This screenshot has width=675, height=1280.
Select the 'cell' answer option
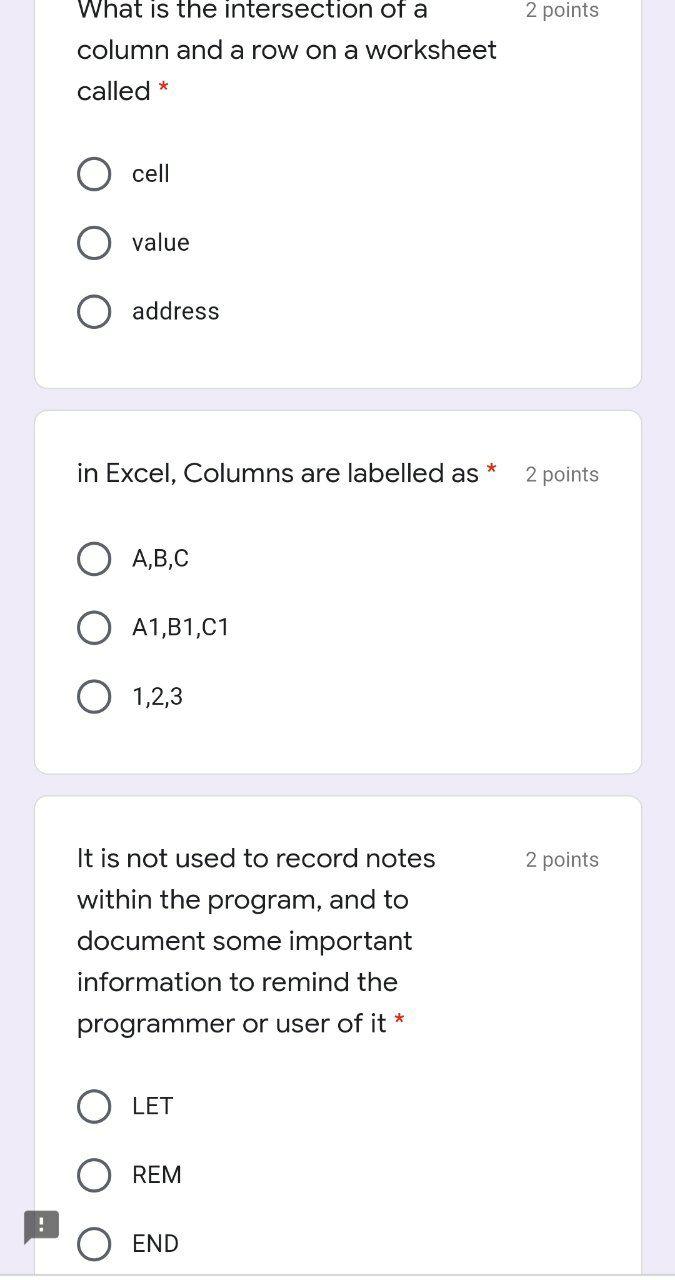coord(94,174)
